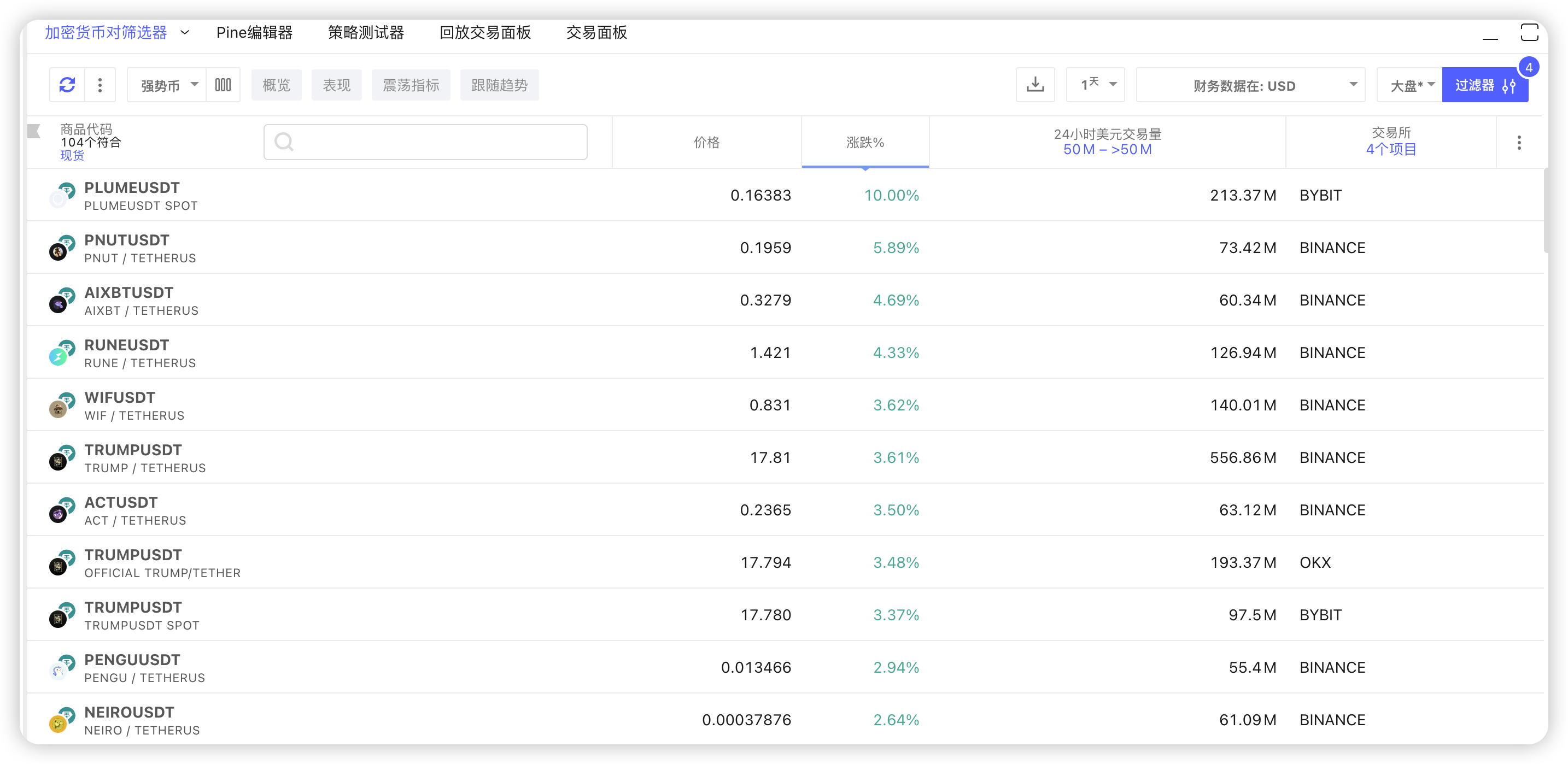Minimize the screener panel
The image size is (1568, 764).
click(x=1489, y=37)
